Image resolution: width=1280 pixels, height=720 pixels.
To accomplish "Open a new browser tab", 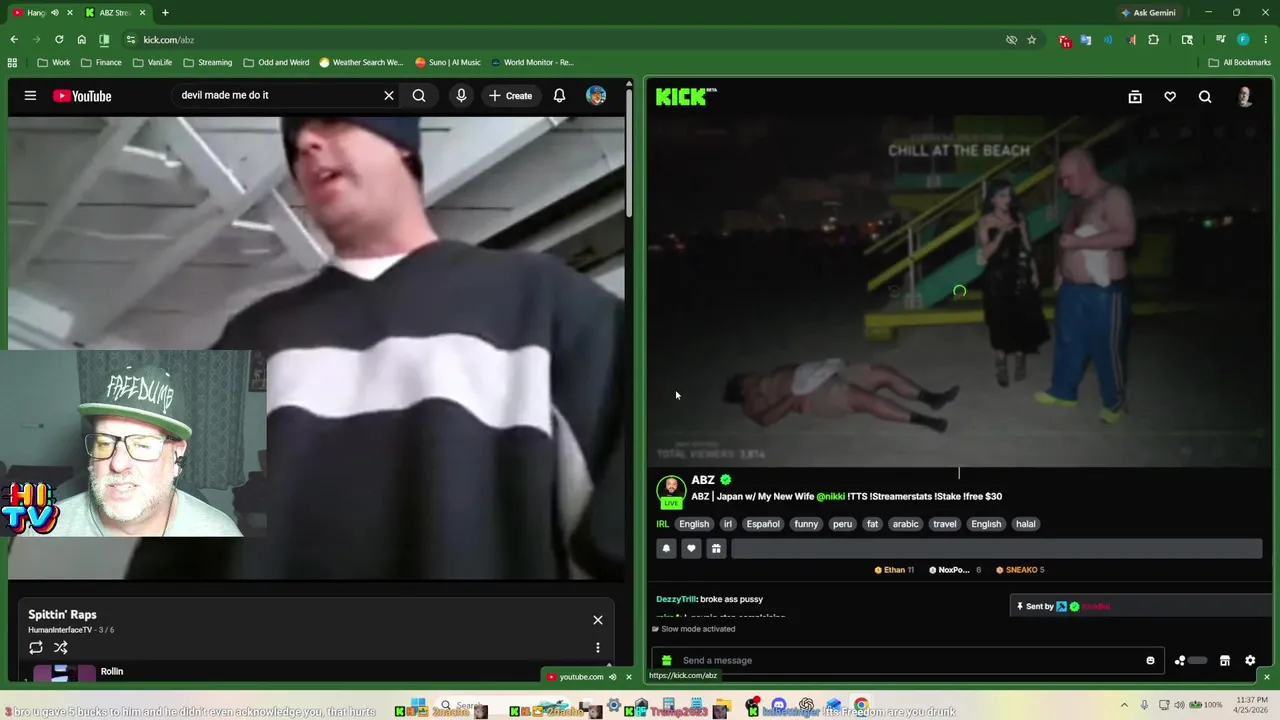I will pyautogui.click(x=165, y=13).
